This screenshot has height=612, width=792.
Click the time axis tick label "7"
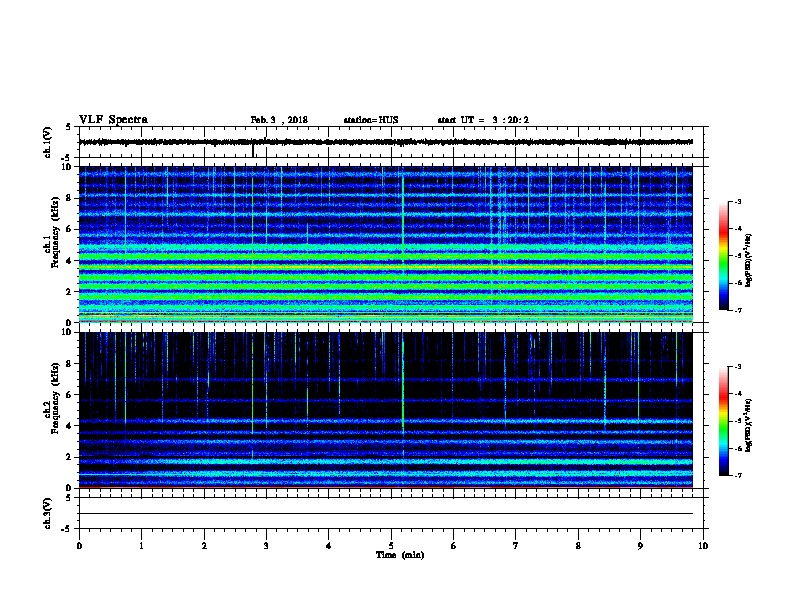click(x=516, y=546)
